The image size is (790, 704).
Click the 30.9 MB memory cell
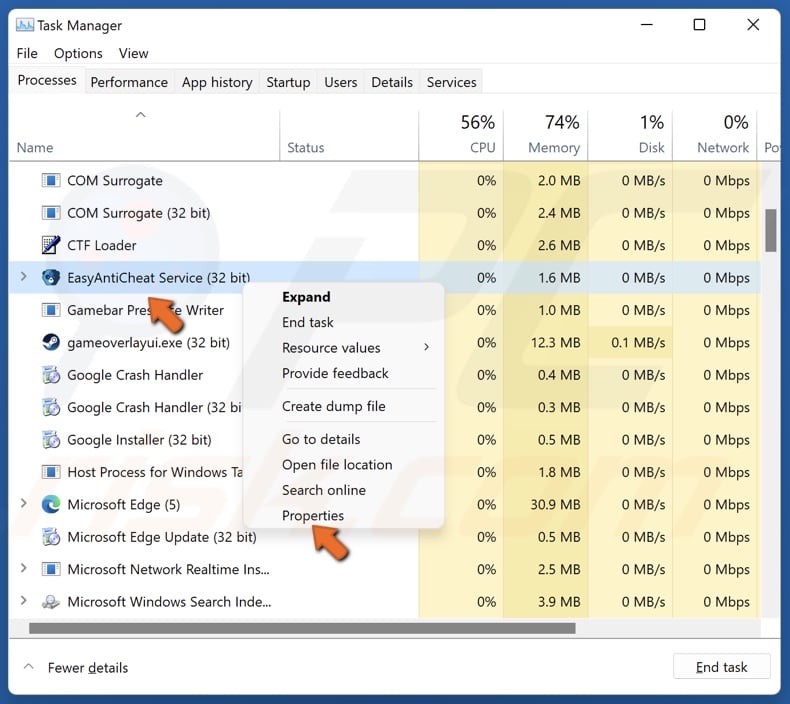[x=546, y=504]
